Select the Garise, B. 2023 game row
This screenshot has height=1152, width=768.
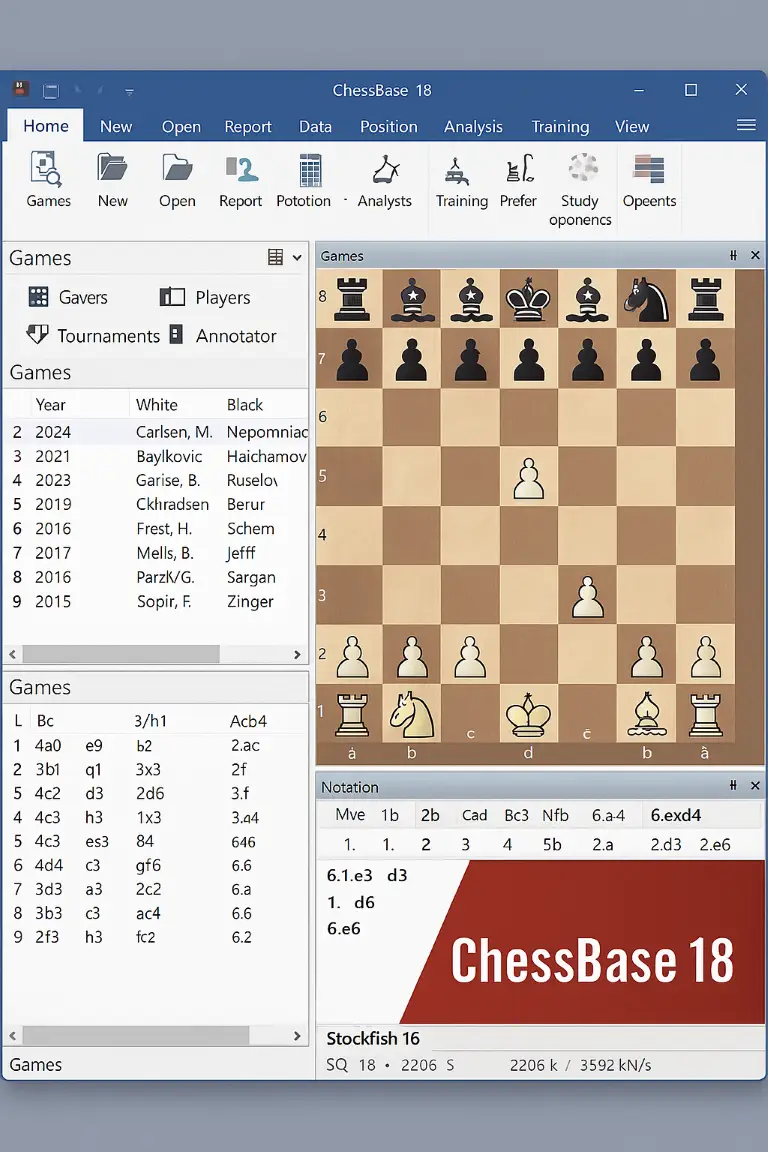pyautogui.click(x=156, y=480)
